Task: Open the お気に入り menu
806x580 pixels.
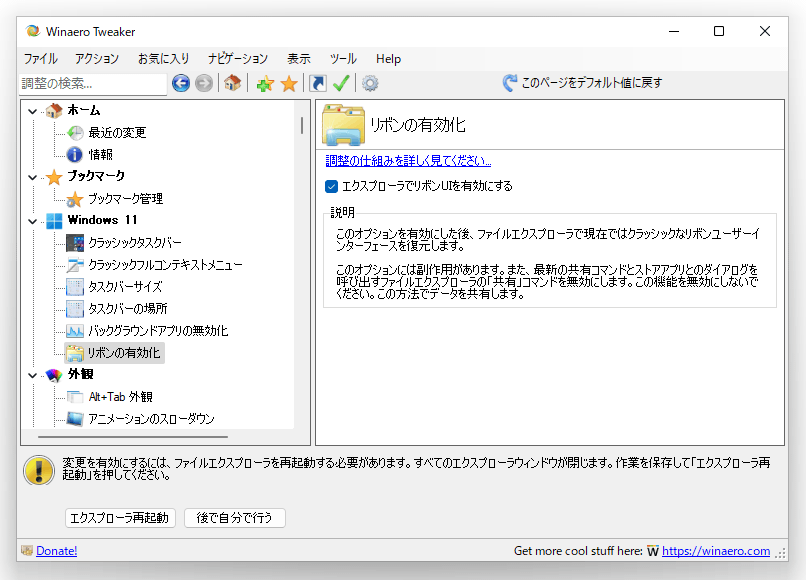Action: (163, 59)
